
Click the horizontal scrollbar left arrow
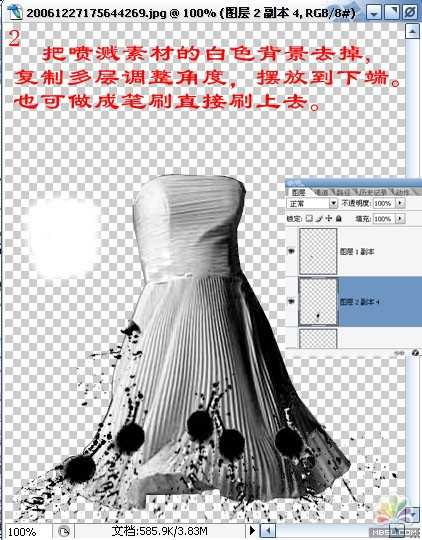click(268, 531)
